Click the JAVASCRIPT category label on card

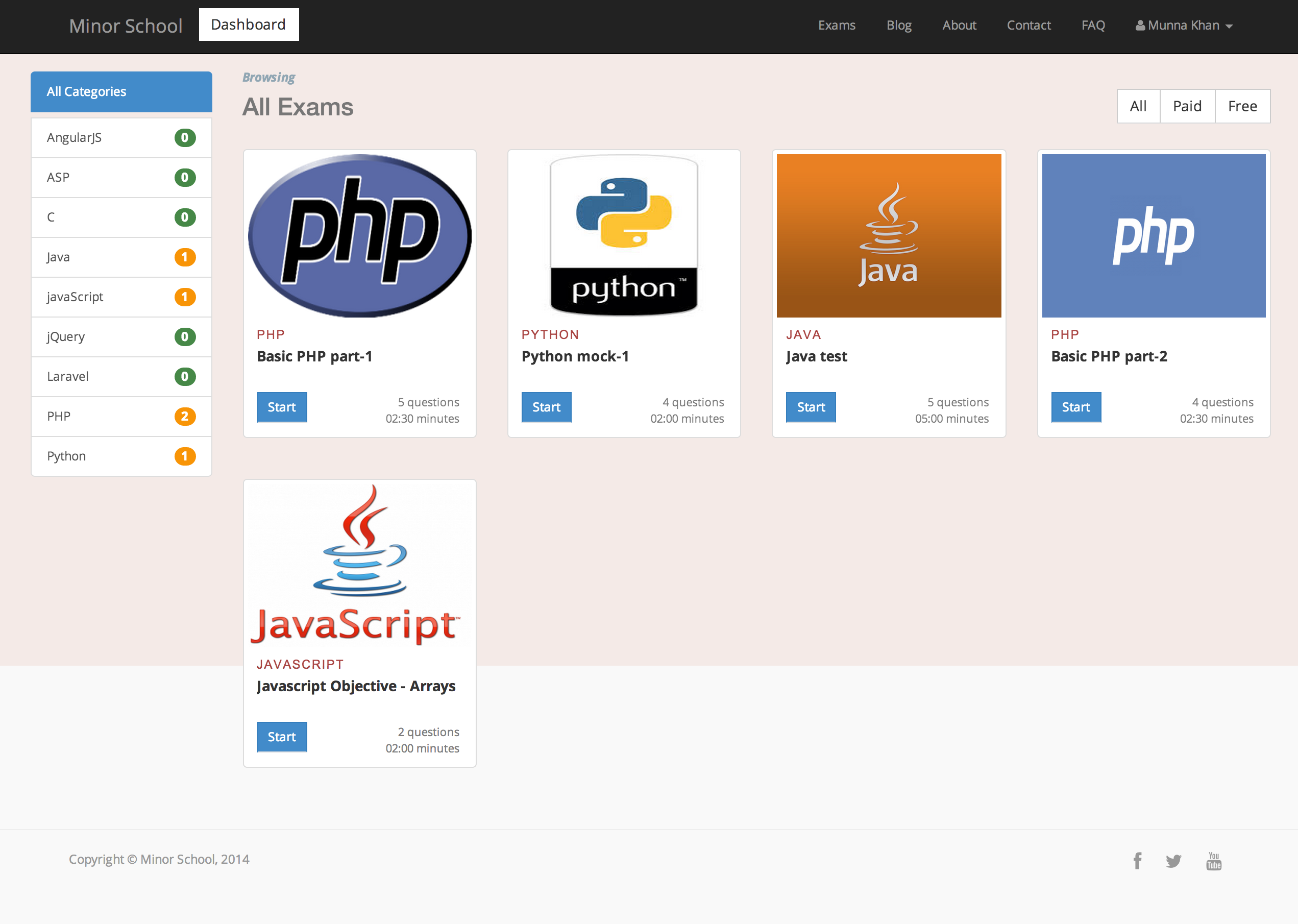(x=300, y=665)
